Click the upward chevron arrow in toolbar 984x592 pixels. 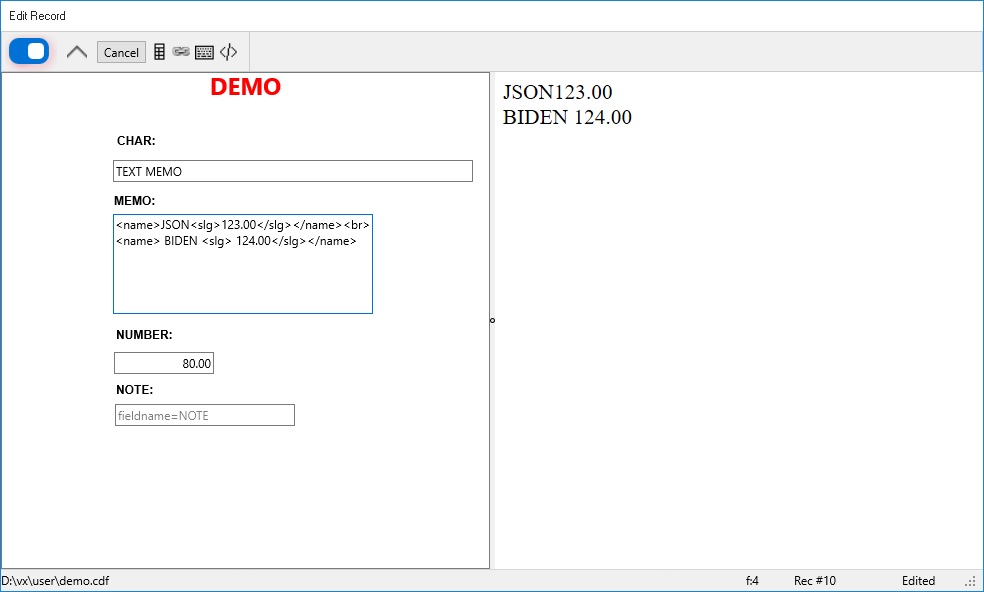click(77, 52)
